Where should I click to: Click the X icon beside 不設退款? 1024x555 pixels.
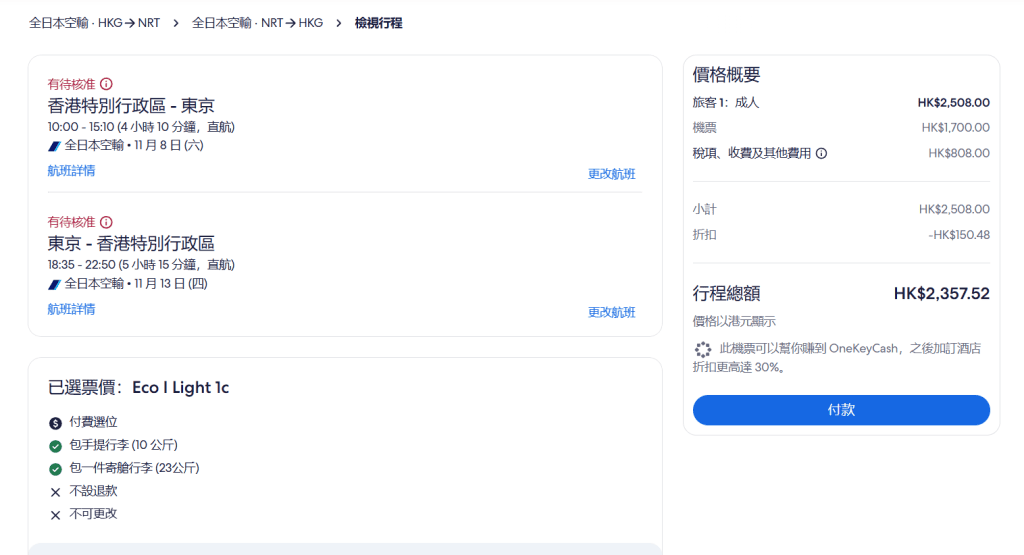point(55,492)
